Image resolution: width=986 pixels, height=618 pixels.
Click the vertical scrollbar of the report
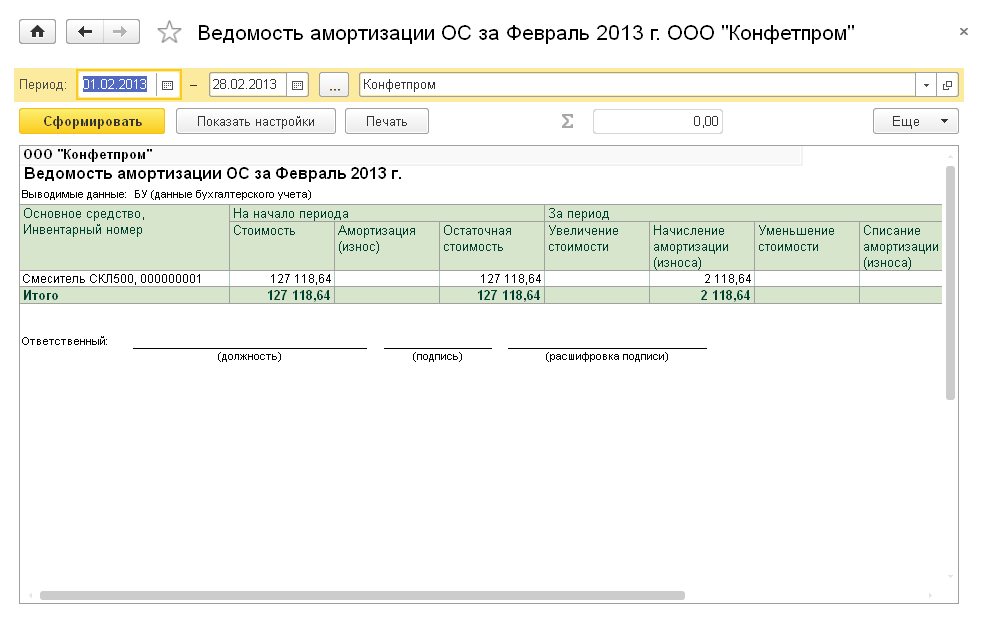(950, 283)
